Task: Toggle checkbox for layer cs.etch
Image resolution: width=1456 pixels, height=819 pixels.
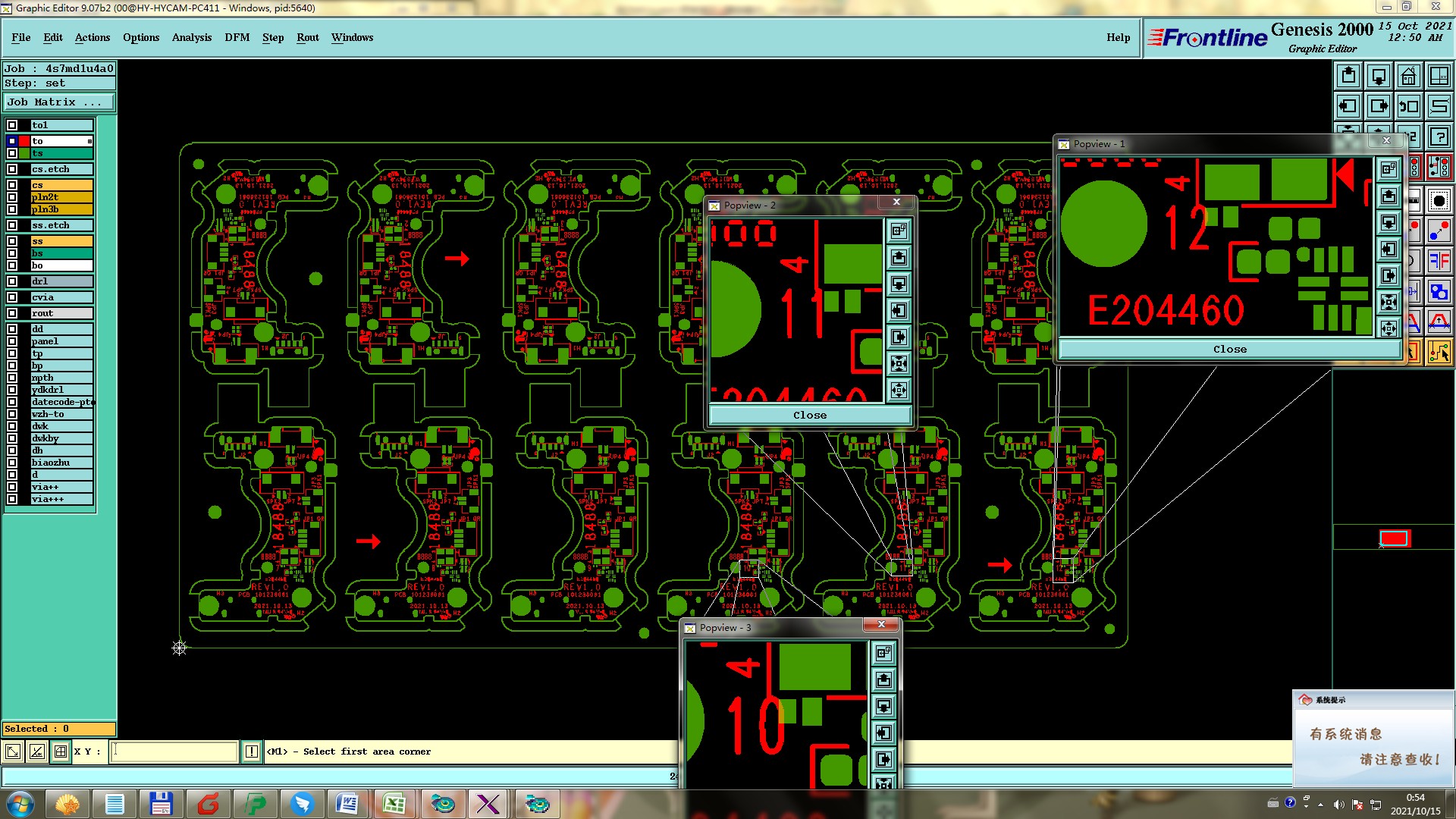Action: pyautogui.click(x=12, y=169)
